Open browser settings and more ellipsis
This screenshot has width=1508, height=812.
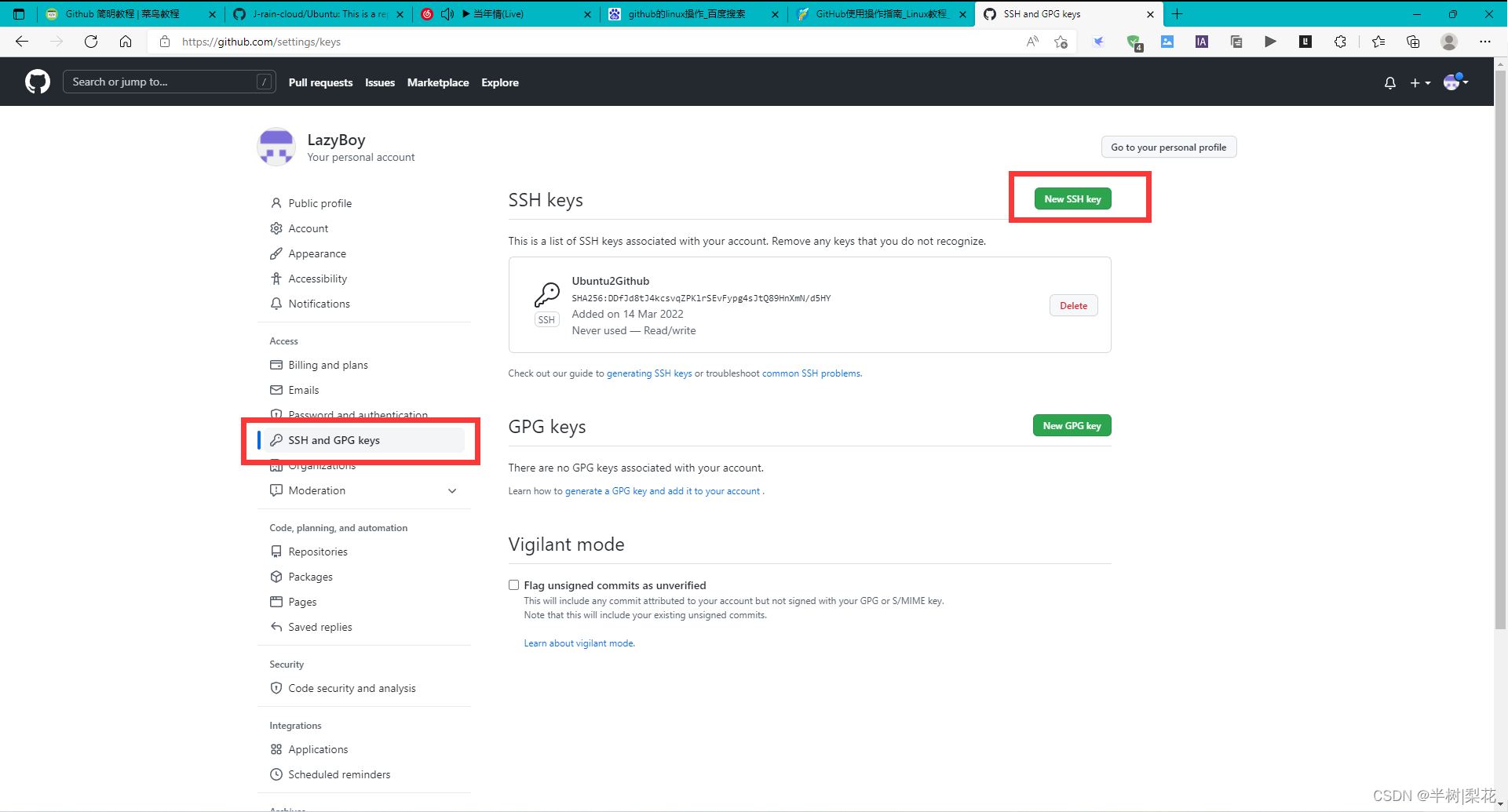point(1484,42)
